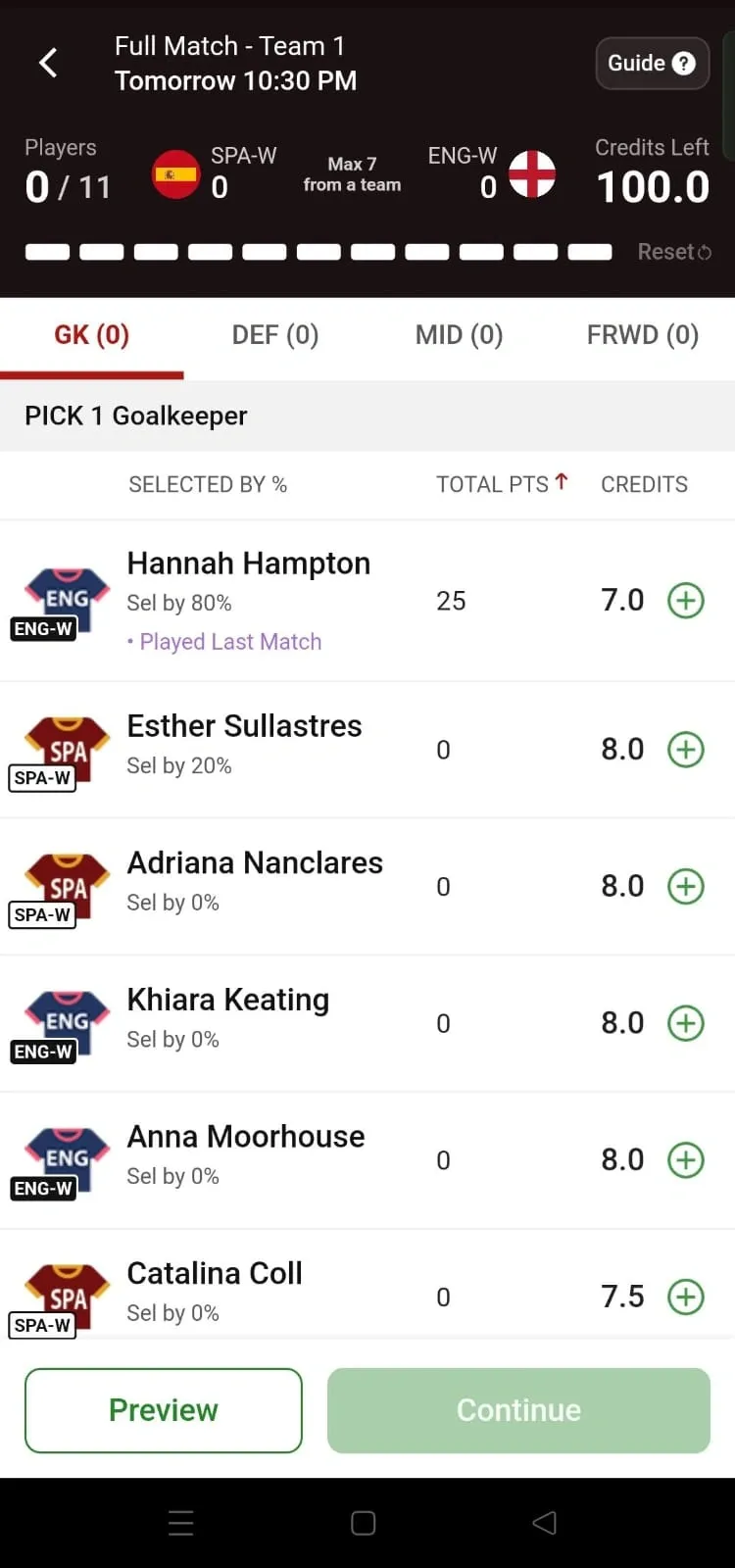Tap the back arrow icon
The height and width of the screenshot is (1568, 735).
point(48,63)
